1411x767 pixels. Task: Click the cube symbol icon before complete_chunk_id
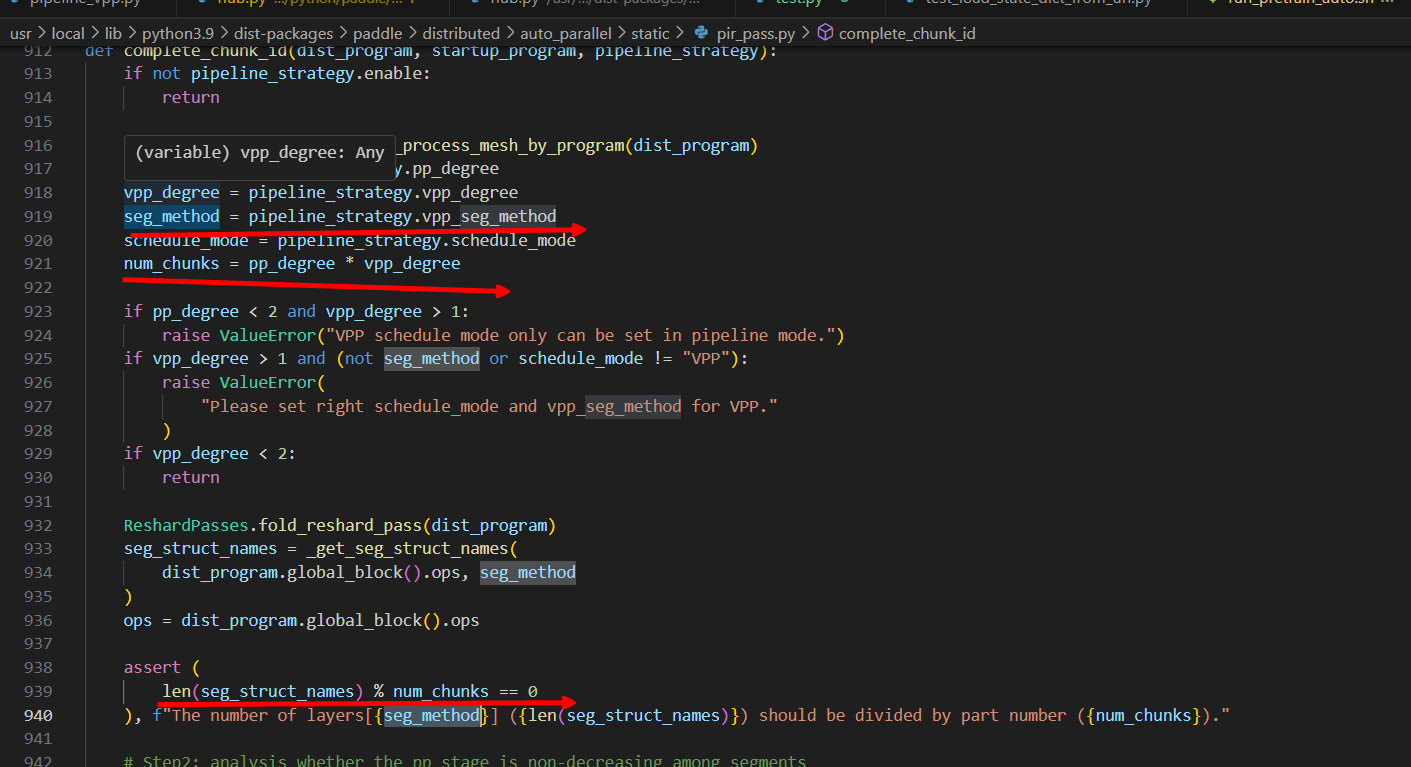(x=825, y=33)
